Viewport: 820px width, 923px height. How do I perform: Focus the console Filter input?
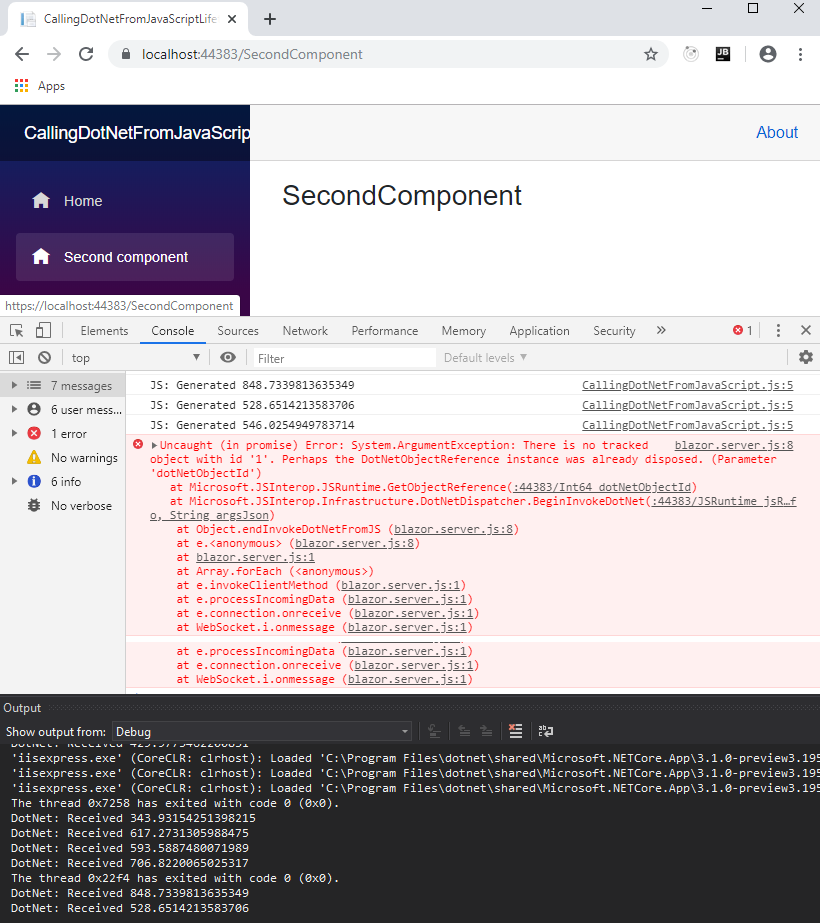[345, 358]
